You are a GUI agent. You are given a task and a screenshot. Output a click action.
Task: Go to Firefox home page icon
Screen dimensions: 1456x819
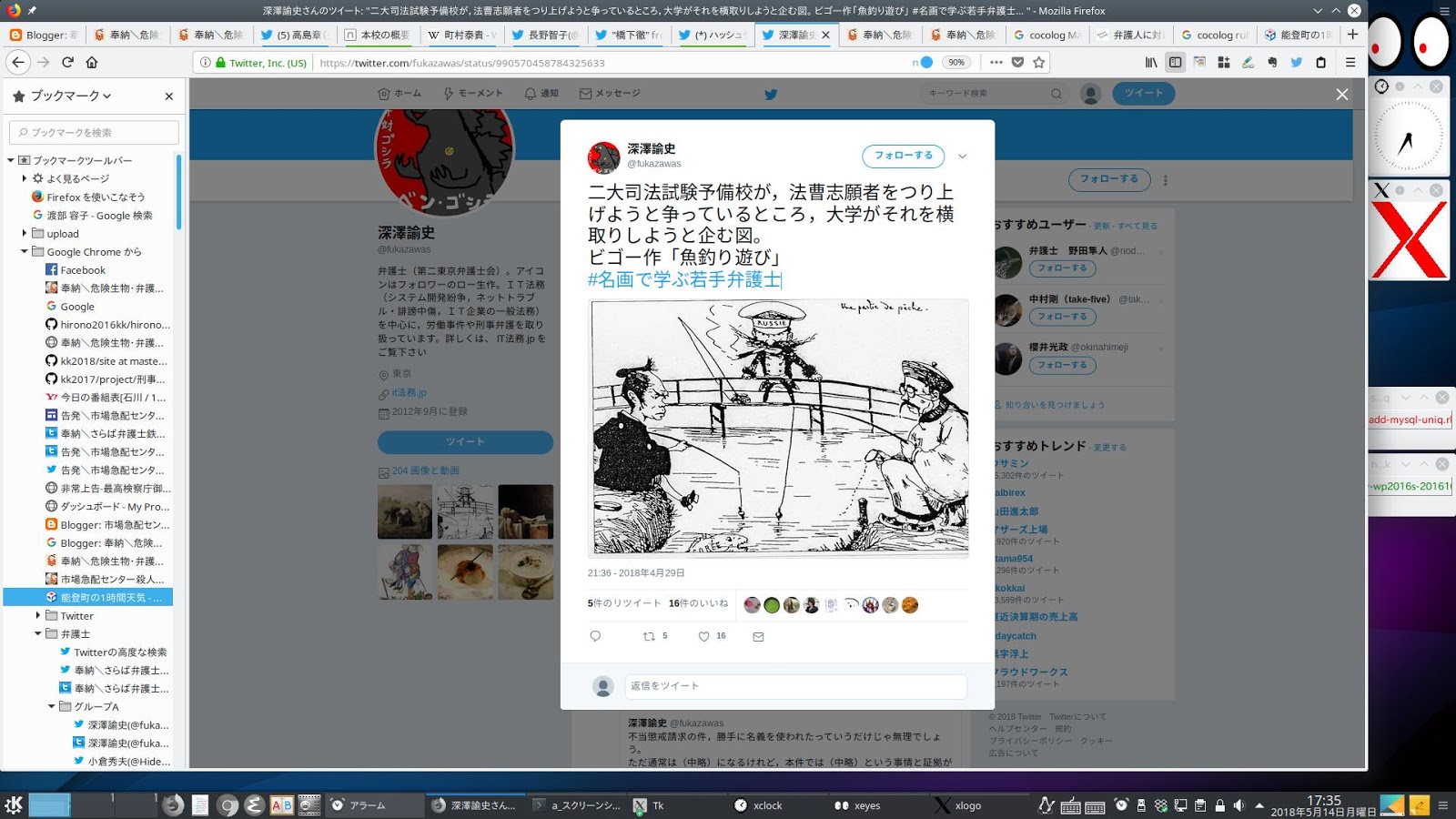pyautogui.click(x=92, y=62)
